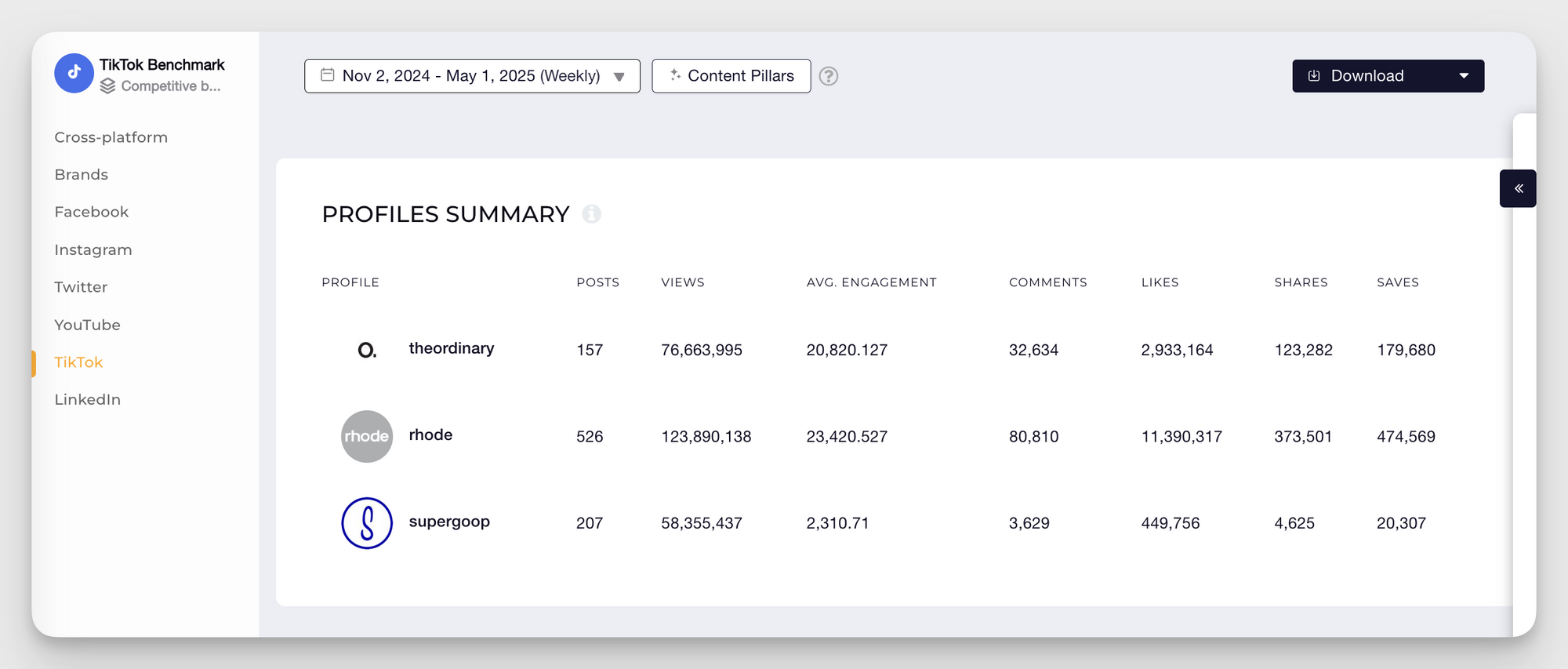Click the rhode profile name
This screenshot has width=1568, height=669.
coord(430,435)
